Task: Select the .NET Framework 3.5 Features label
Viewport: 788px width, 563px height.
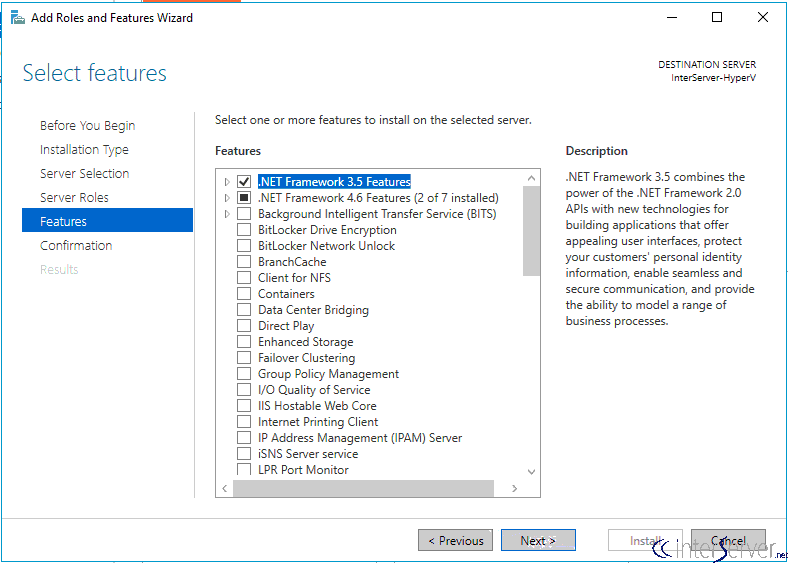Action: click(334, 181)
